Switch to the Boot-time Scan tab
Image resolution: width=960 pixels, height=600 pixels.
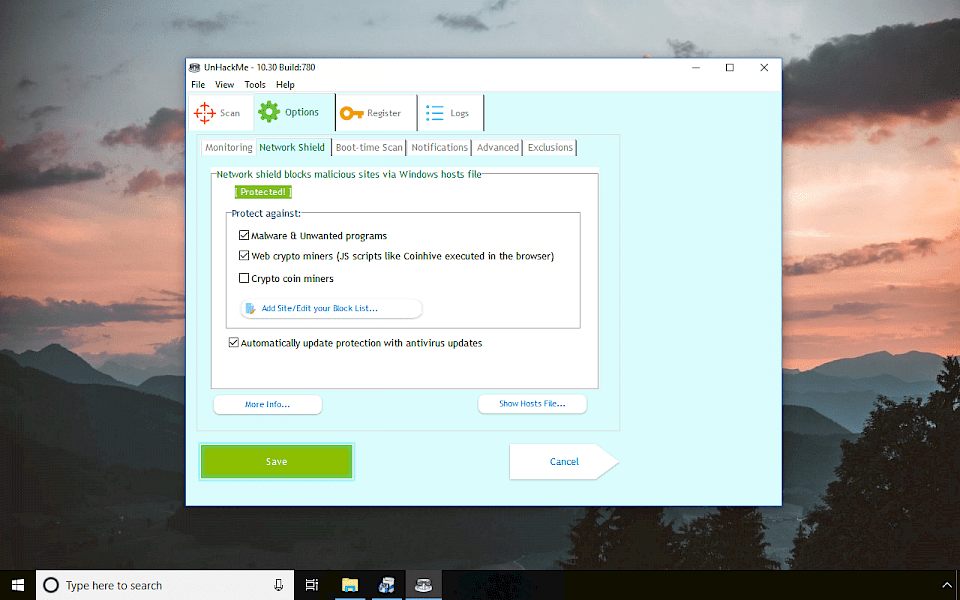pyautogui.click(x=369, y=148)
